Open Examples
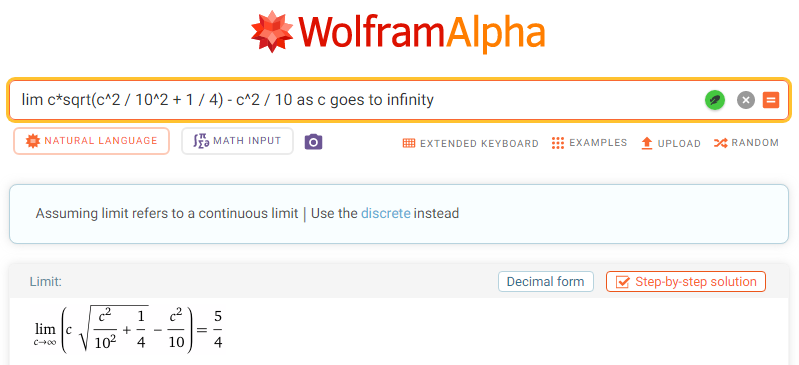 (589, 143)
